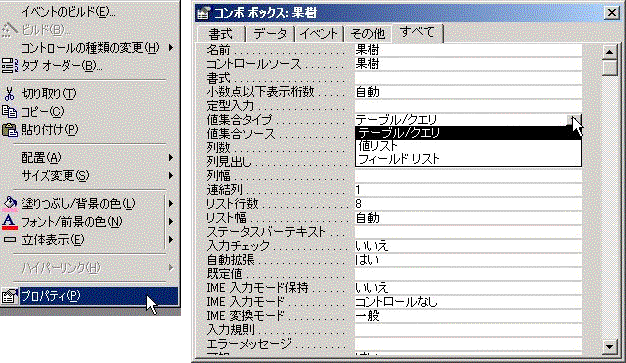626x363 pixels.
Task: Click the 小数点以下表示桁数 value field
Action: pos(468,92)
